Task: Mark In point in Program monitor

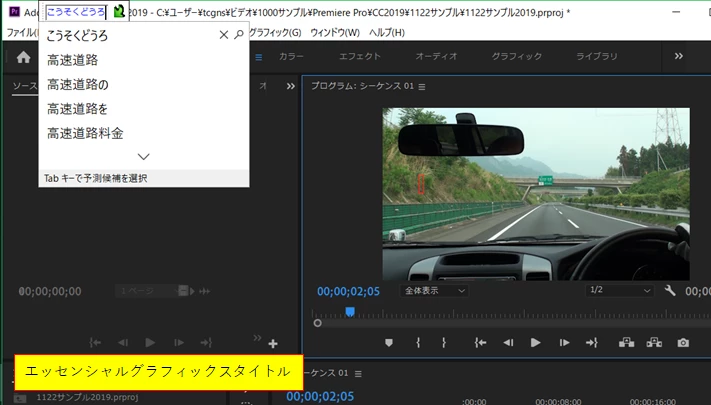Action: pyautogui.click(x=418, y=343)
